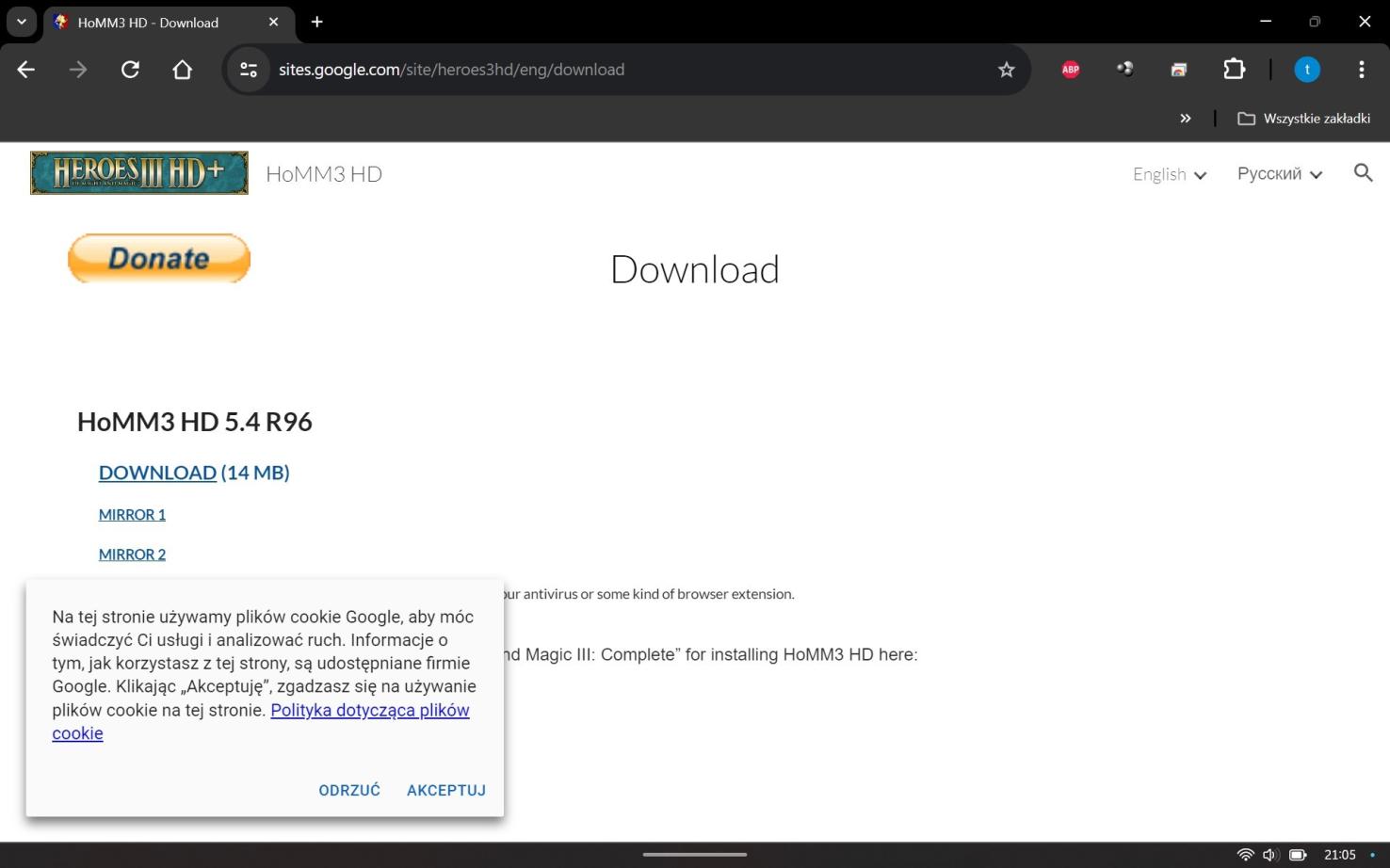1390x868 pixels.
Task: Open the HoMM3 HD site search magnifier
Action: coord(1363,173)
